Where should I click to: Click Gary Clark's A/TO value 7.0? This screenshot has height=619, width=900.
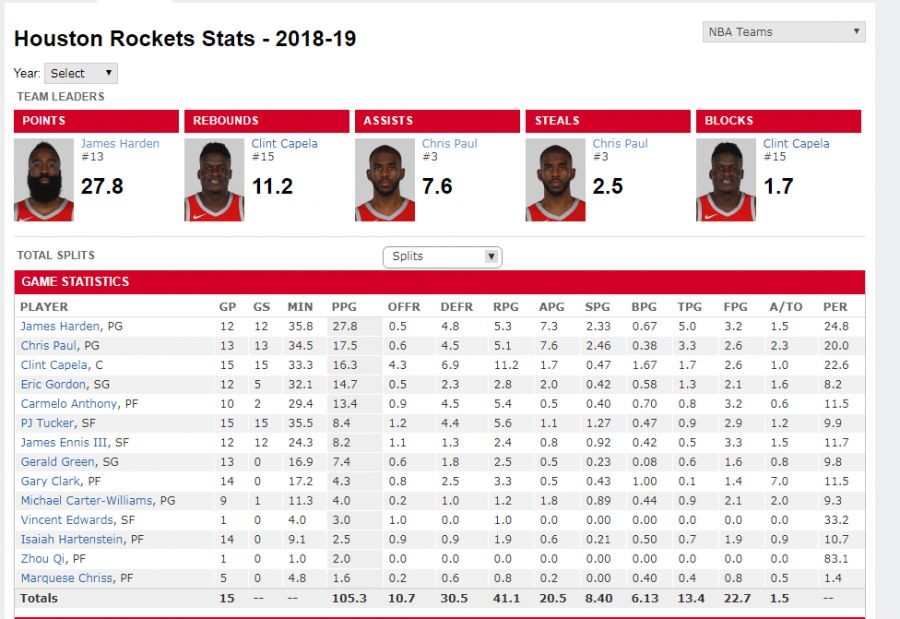pyautogui.click(x=779, y=481)
